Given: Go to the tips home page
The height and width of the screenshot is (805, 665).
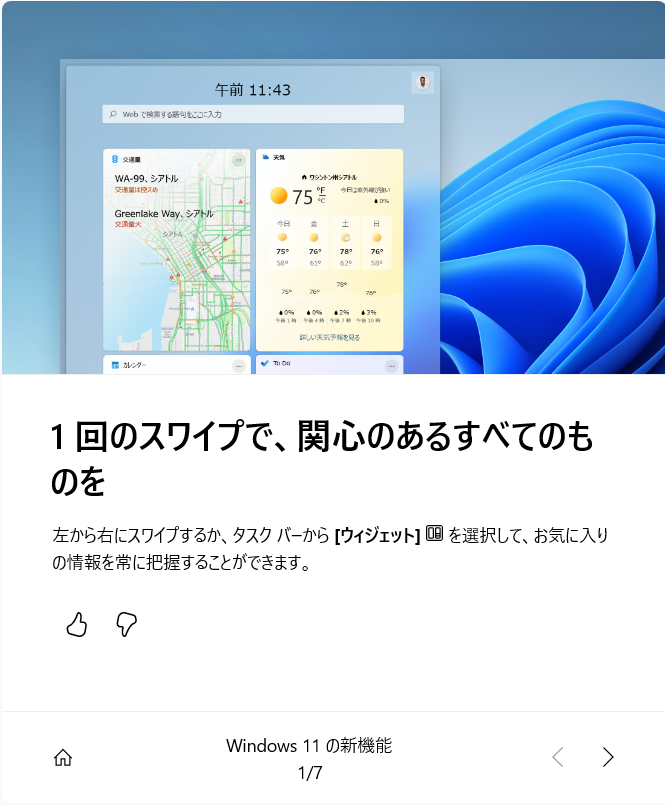Looking at the screenshot, I should [x=63, y=757].
